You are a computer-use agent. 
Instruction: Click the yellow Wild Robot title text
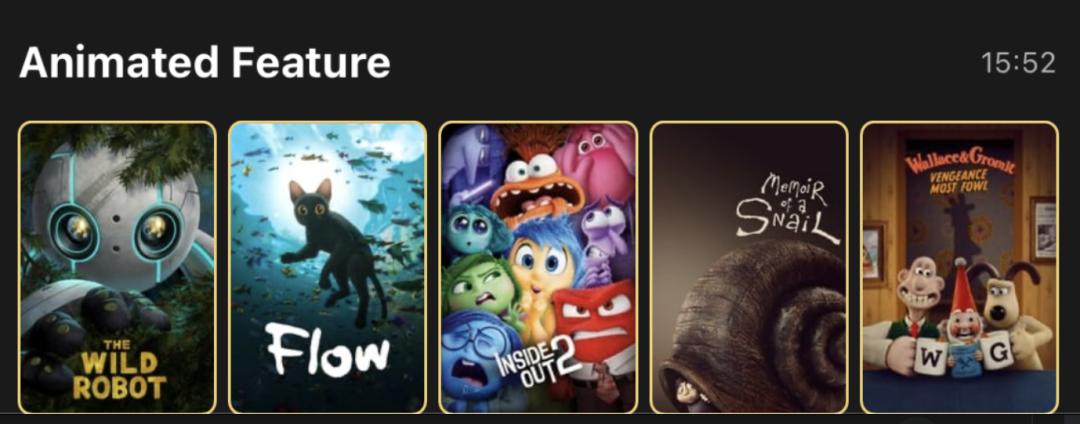point(120,369)
